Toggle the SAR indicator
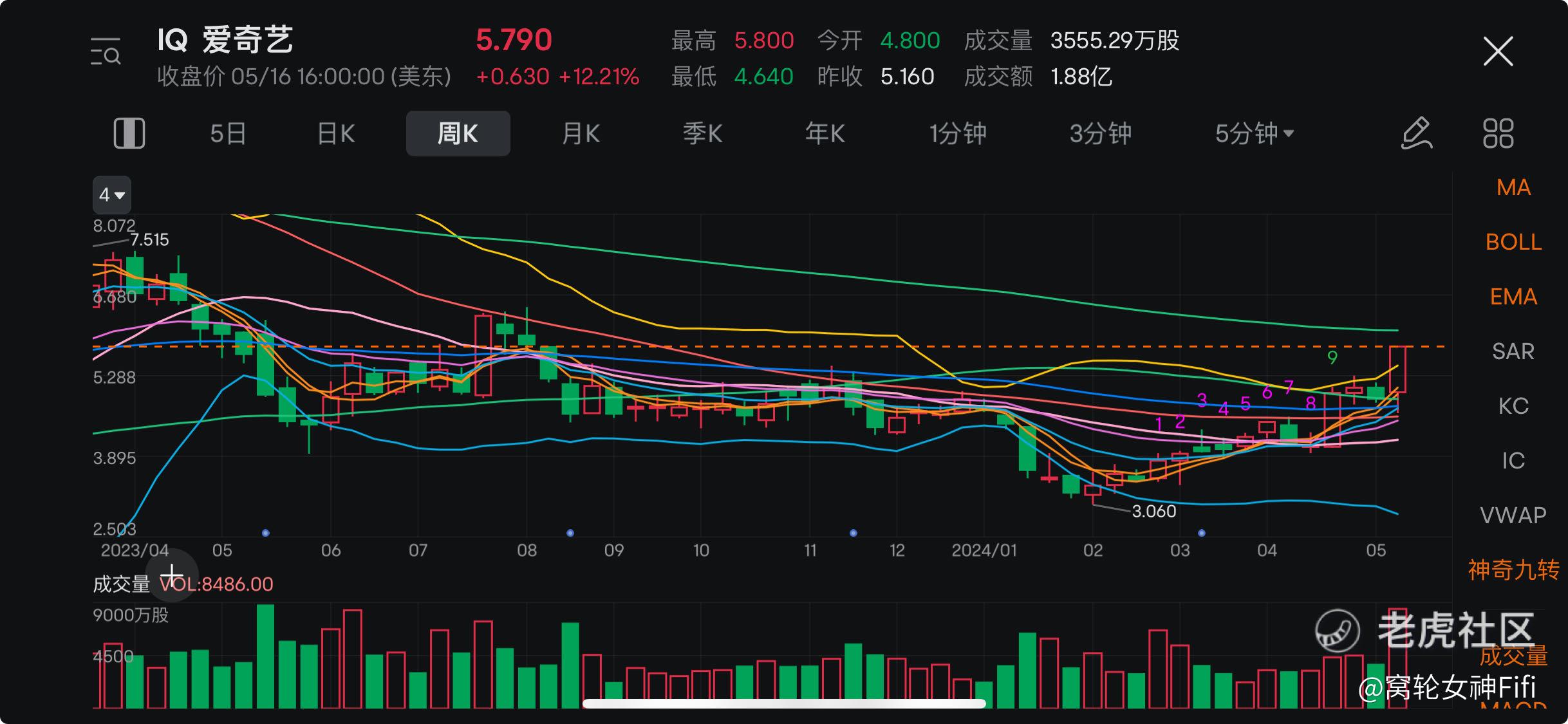This screenshot has height=724, width=1568. click(x=1513, y=351)
